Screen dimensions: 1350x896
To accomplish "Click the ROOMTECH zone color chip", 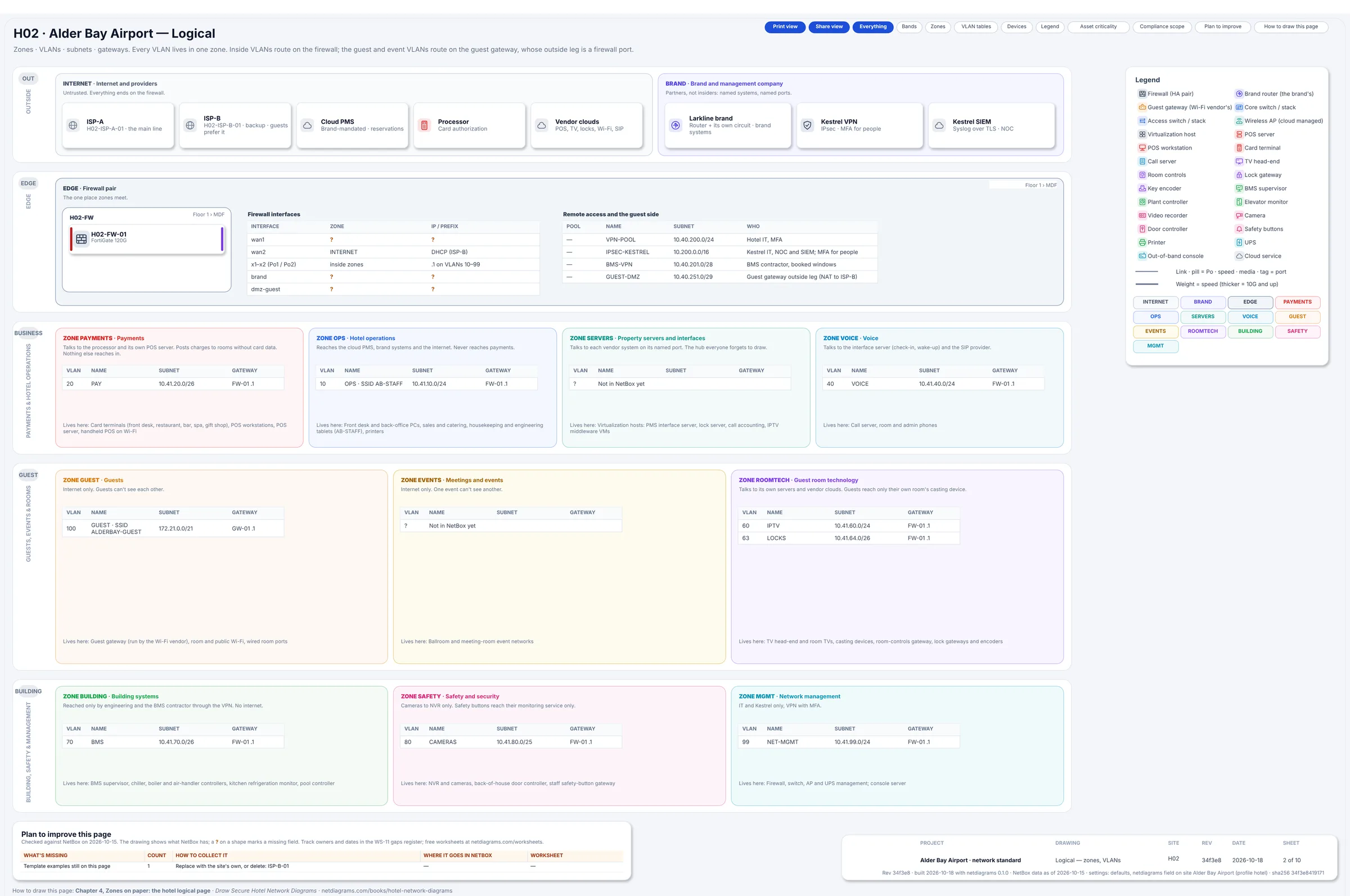I will pos(1203,331).
